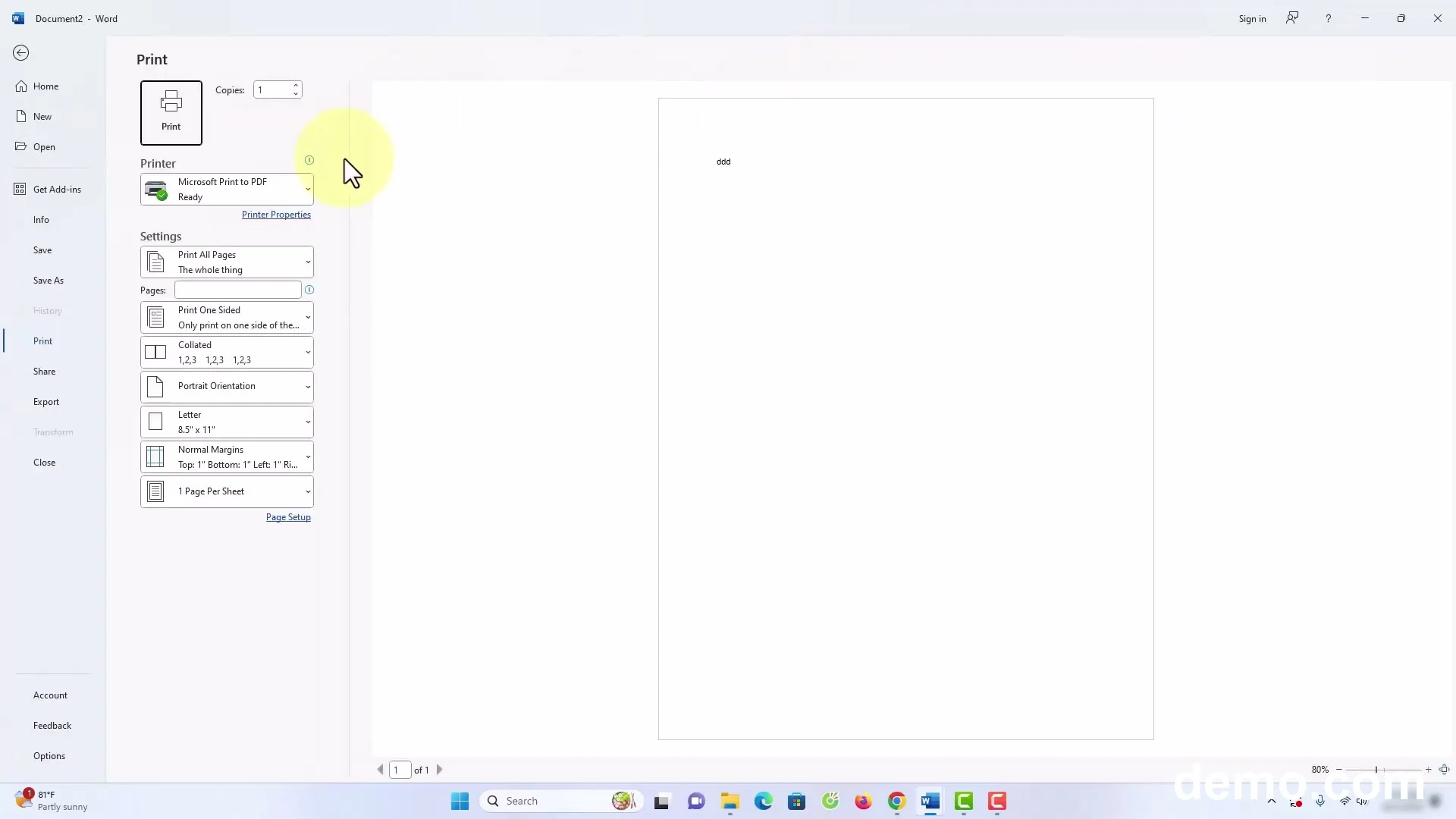The height and width of the screenshot is (819, 1456).
Task: Open the green Camtasia icon on taskbar
Action: tap(964, 802)
